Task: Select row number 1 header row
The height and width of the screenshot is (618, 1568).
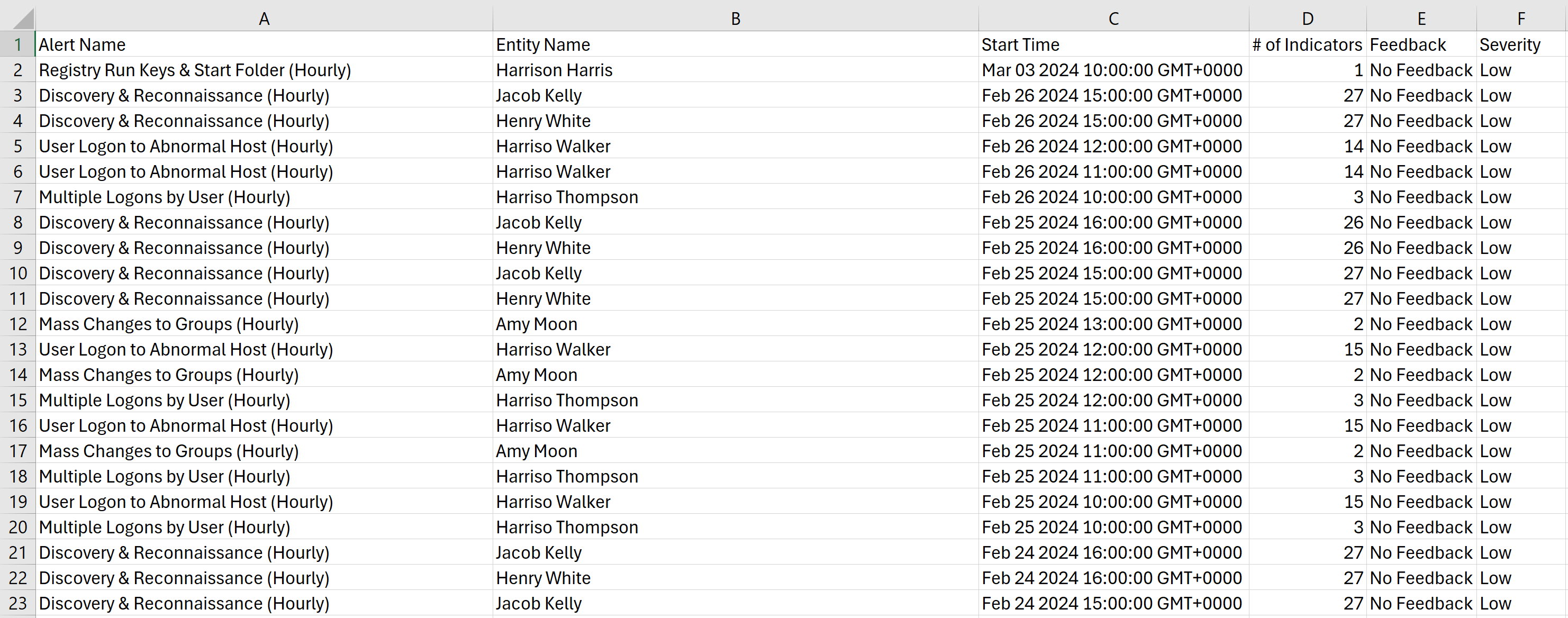Action: 17,44
